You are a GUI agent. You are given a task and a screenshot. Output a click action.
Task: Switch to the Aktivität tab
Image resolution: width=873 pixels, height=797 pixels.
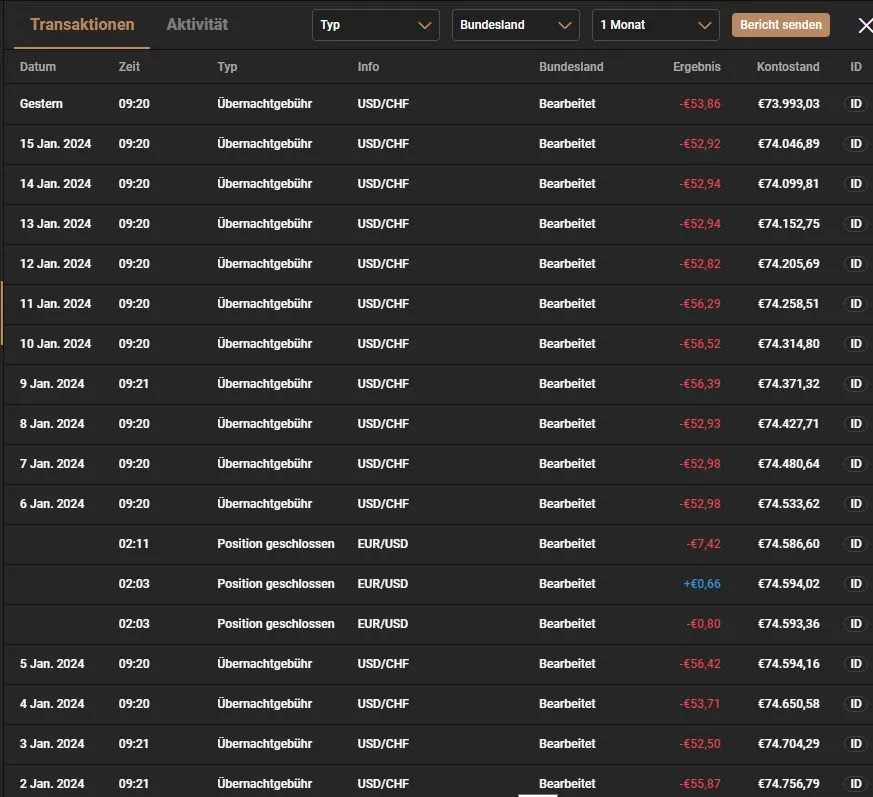(x=197, y=25)
